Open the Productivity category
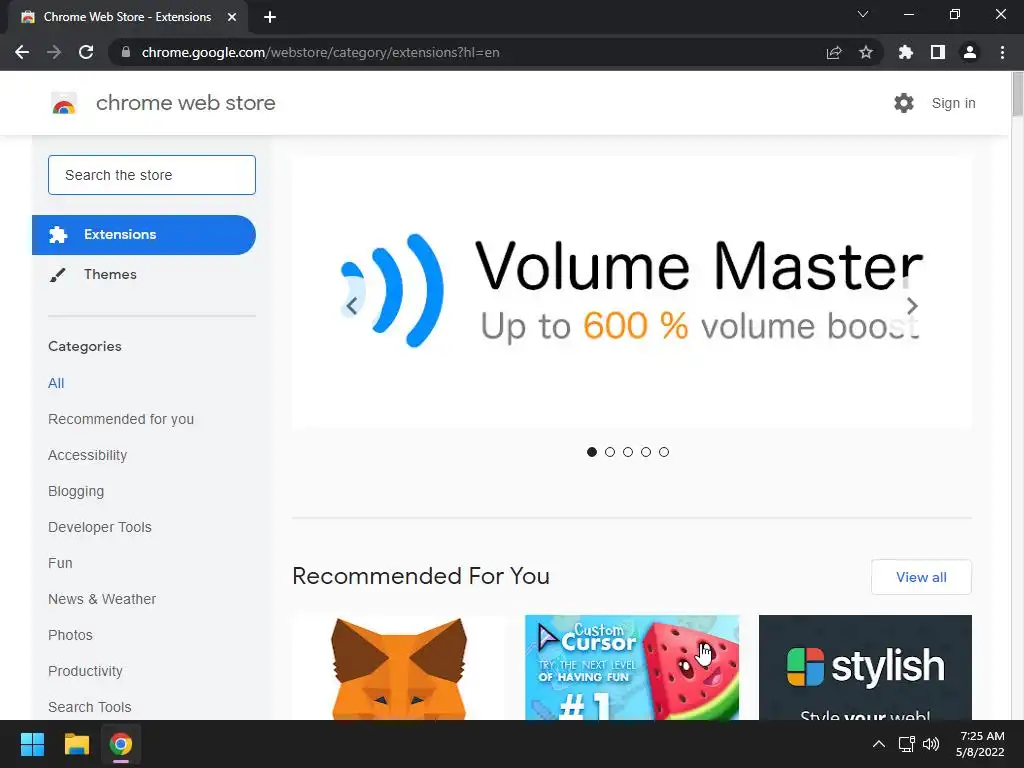 click(x=85, y=671)
